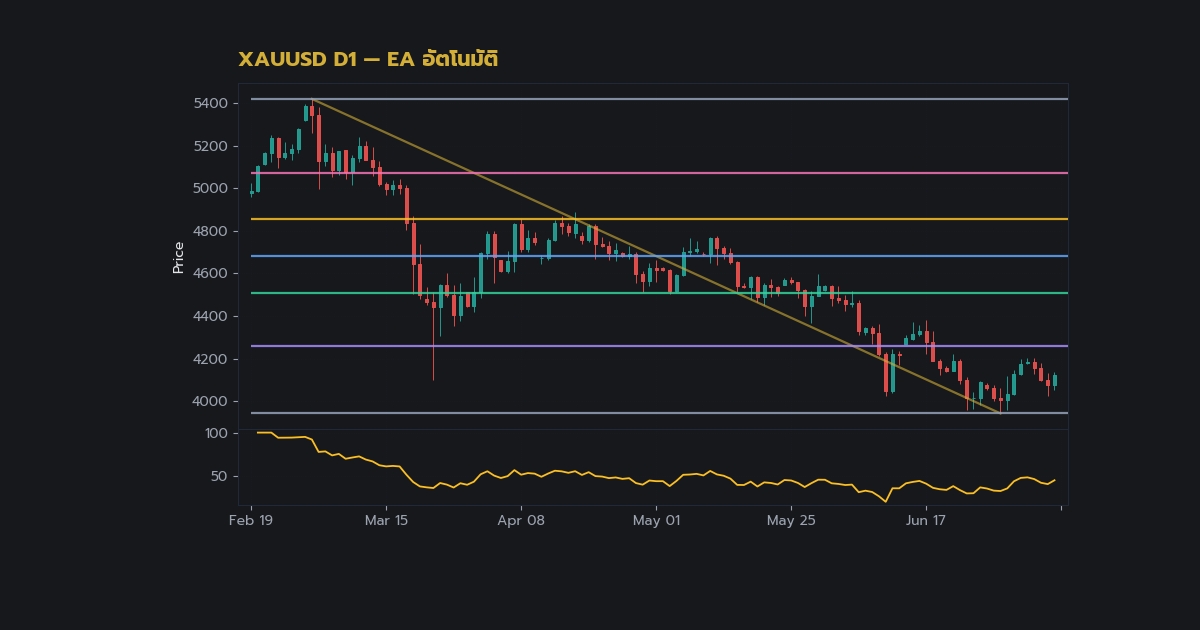Viewport: 1200px width, 630px height.
Task: Click the May 25 date label
Action: tap(792, 520)
